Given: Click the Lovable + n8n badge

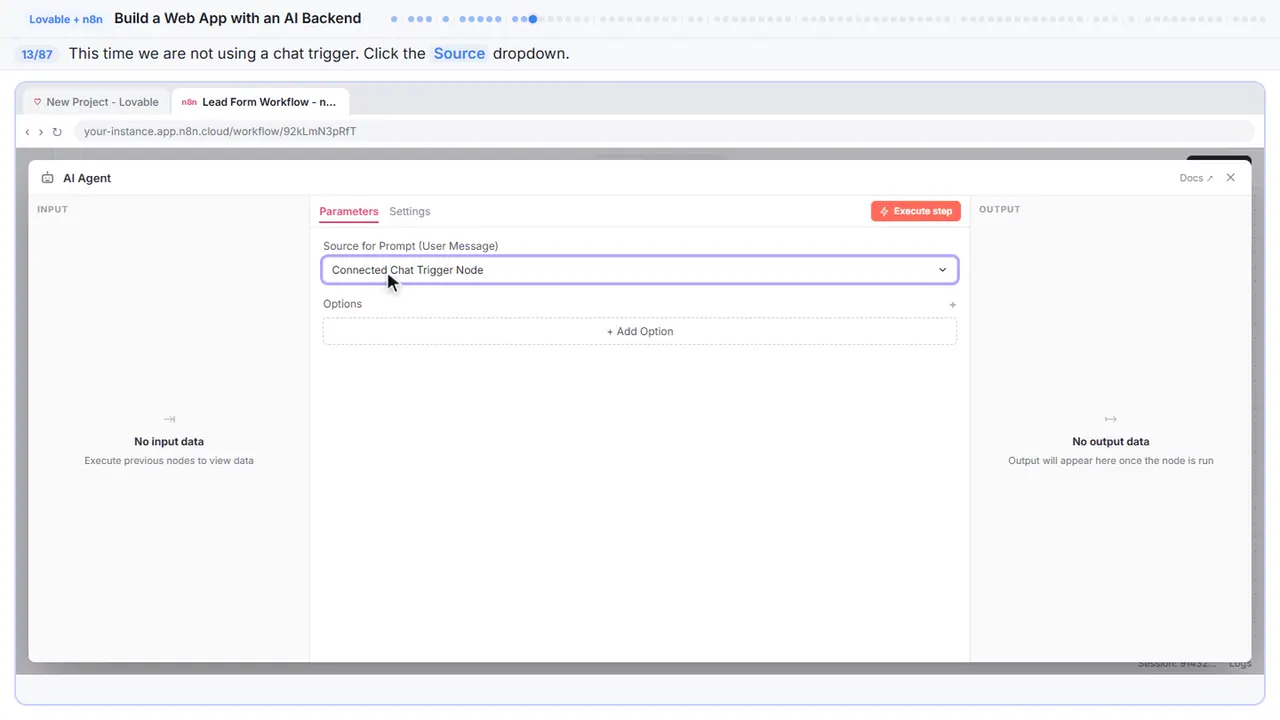Looking at the screenshot, I should click(x=66, y=19).
